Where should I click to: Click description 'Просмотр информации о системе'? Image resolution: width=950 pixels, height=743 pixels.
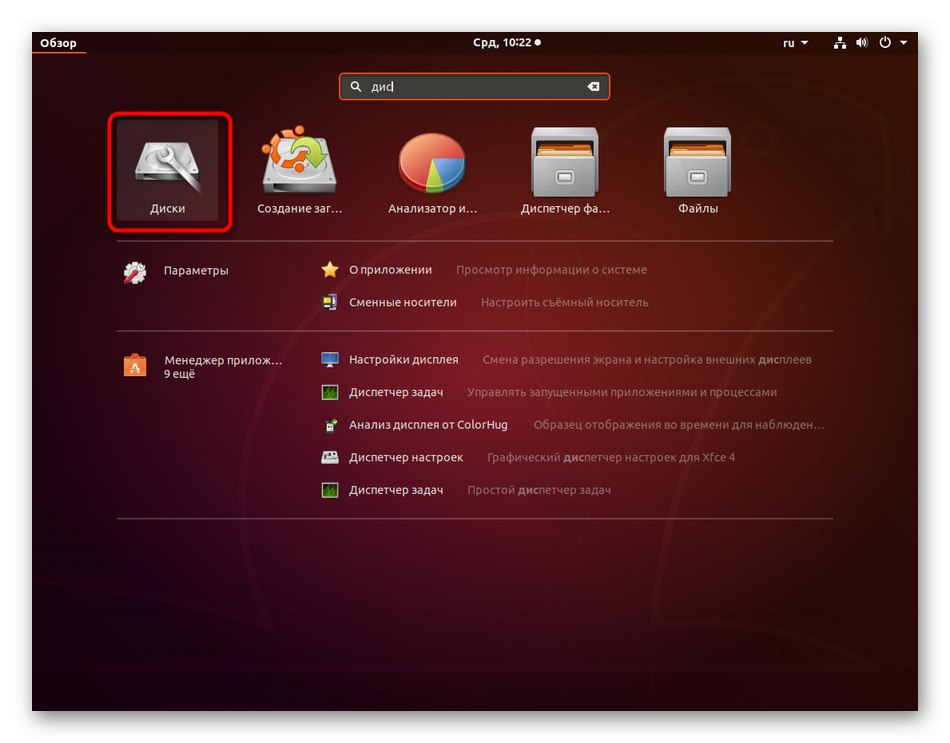[x=551, y=270]
